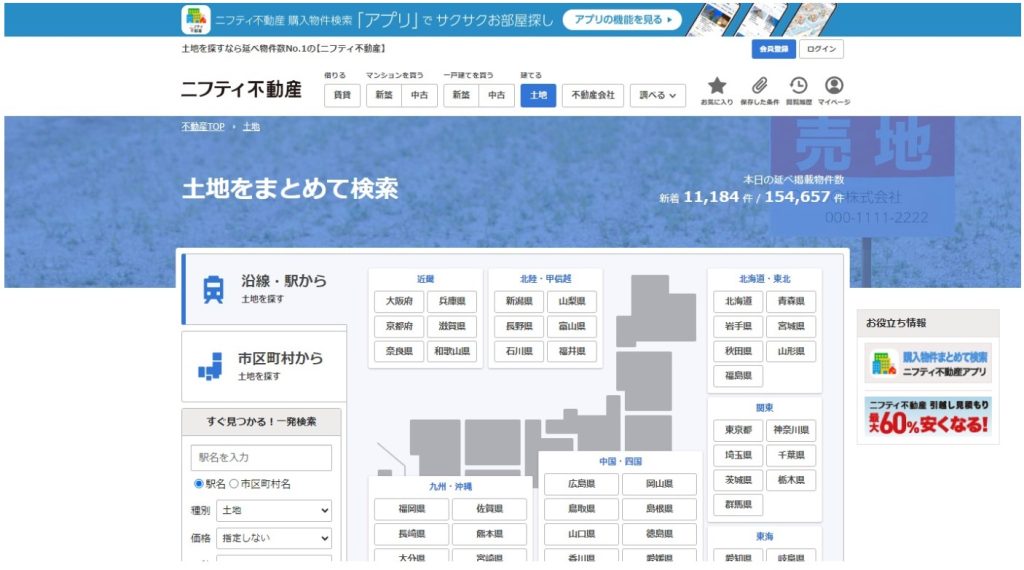Viewport: 1024px width, 570px height.
Task: Click the ログイン button
Action: (x=821, y=49)
